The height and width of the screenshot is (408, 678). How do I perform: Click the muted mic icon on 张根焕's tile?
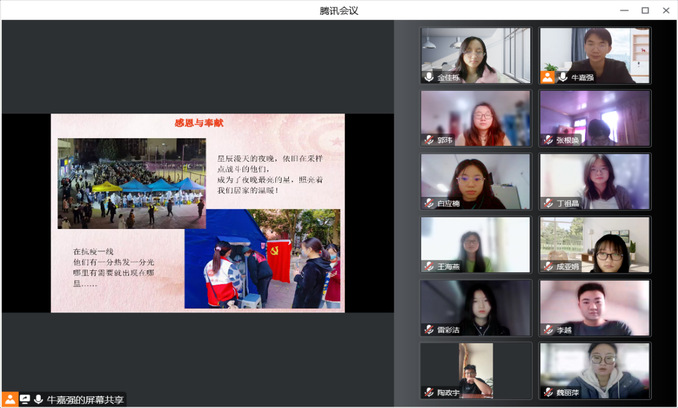point(548,140)
